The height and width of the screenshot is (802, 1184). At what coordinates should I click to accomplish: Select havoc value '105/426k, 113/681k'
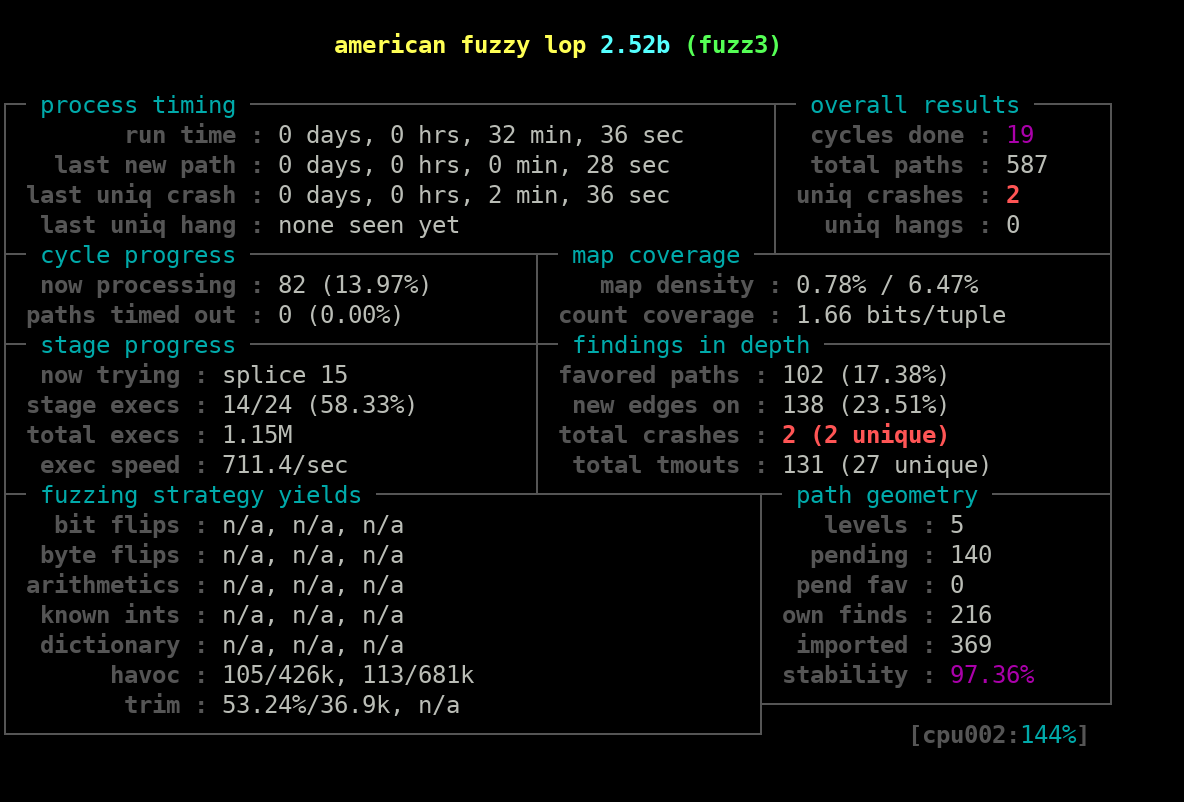pyautogui.click(x=348, y=675)
